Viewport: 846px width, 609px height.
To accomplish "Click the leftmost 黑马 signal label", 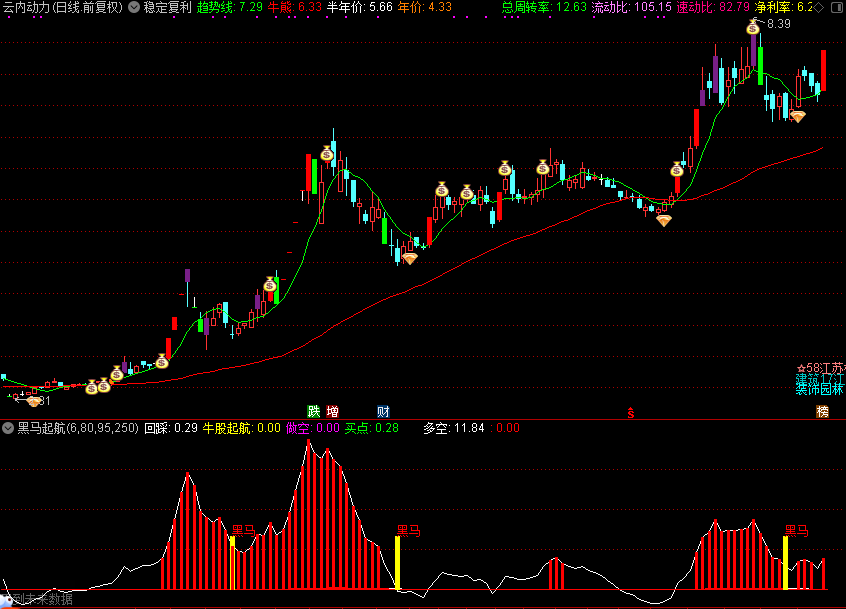I will click(x=243, y=531).
